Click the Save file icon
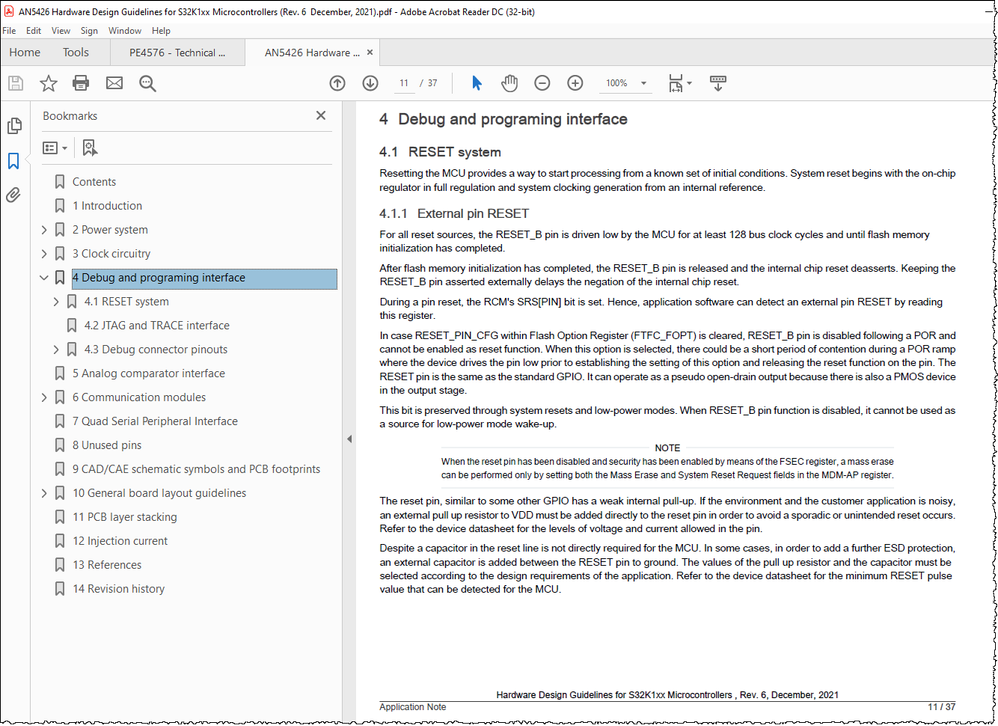Screen dimensions: 998x726 pos(16,83)
